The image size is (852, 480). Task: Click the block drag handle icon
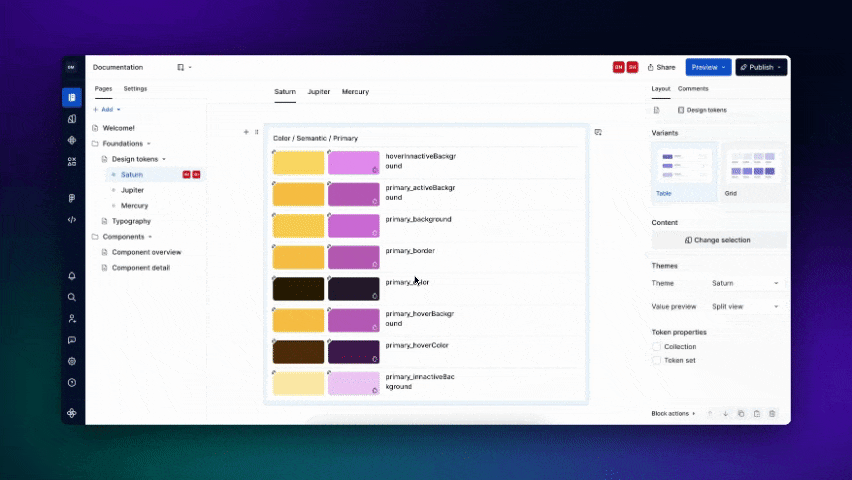[x=256, y=132]
